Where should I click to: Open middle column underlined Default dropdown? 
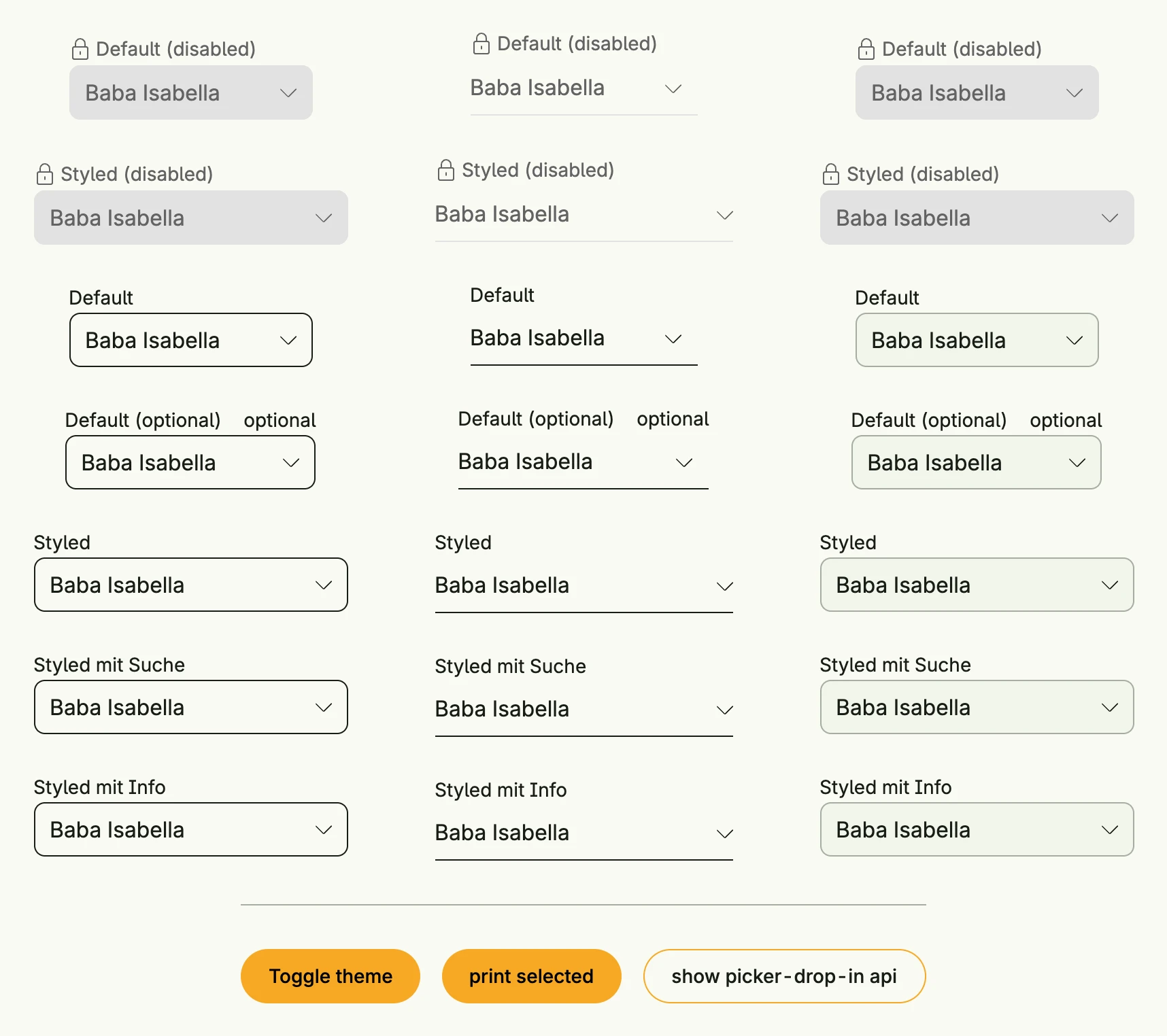[584, 339]
